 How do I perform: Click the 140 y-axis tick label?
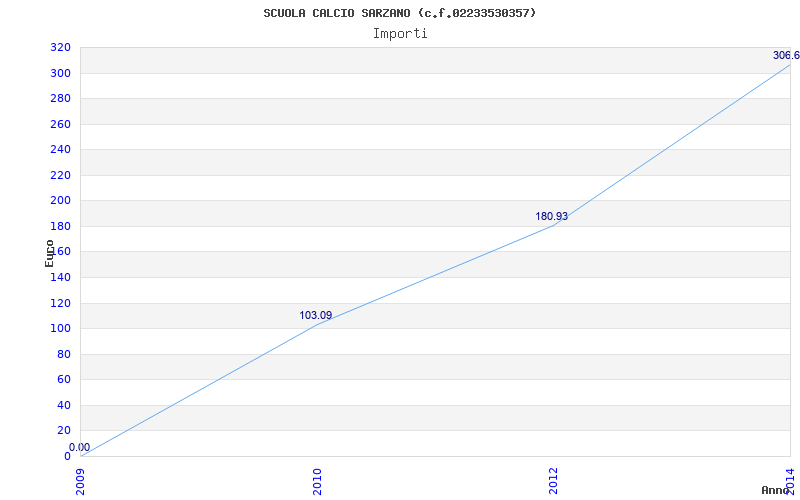pos(60,277)
